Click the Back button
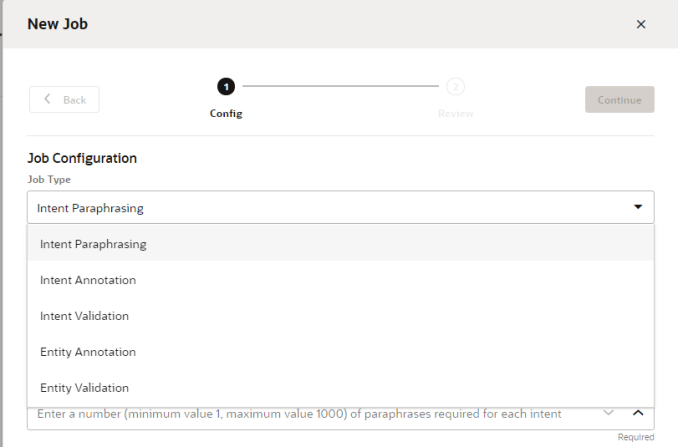Screen dimensions: 678x447 64,100
